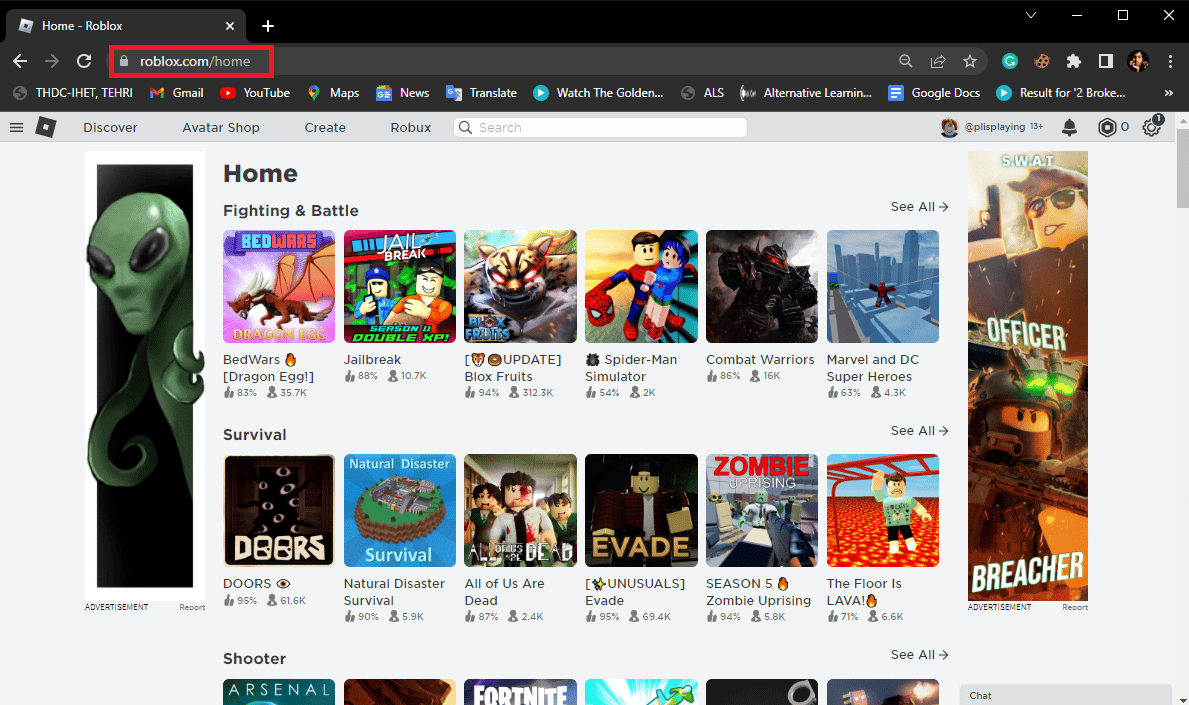1189x705 pixels.
Task: Click the @plisplaying profile avatar
Action: 949,127
